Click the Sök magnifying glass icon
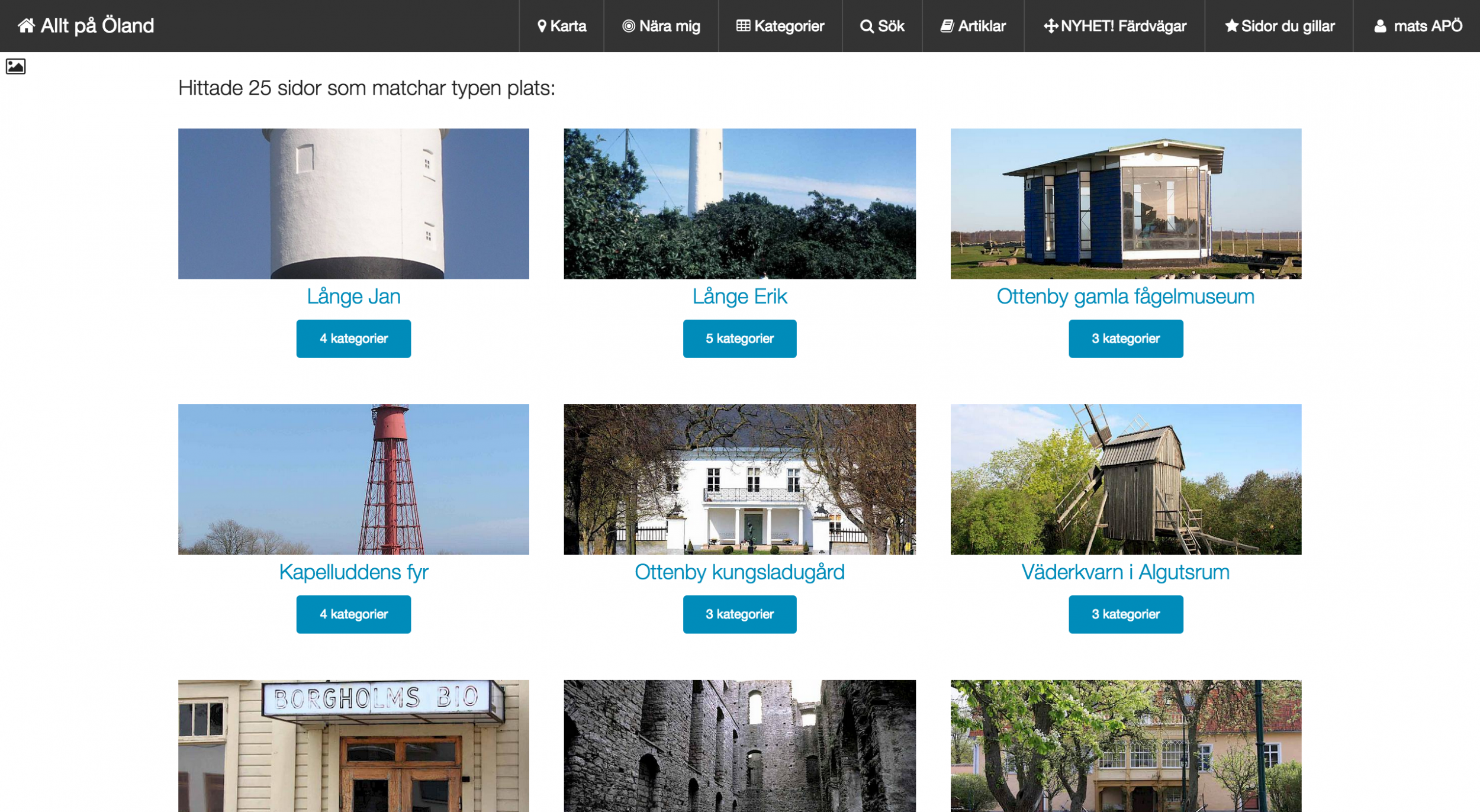The image size is (1480, 812). 867,26
